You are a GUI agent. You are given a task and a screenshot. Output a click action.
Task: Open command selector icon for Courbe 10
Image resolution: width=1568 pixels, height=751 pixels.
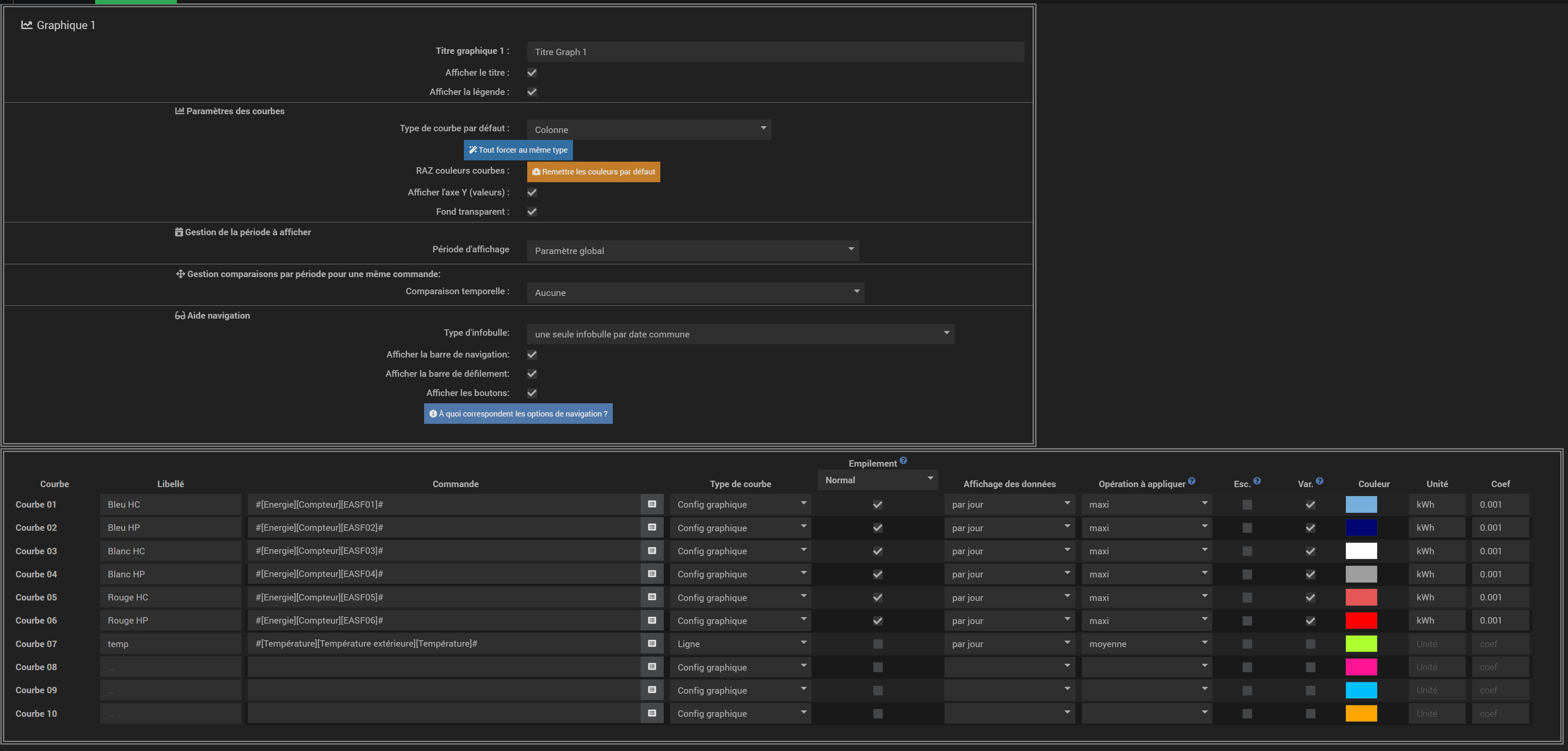[652, 713]
